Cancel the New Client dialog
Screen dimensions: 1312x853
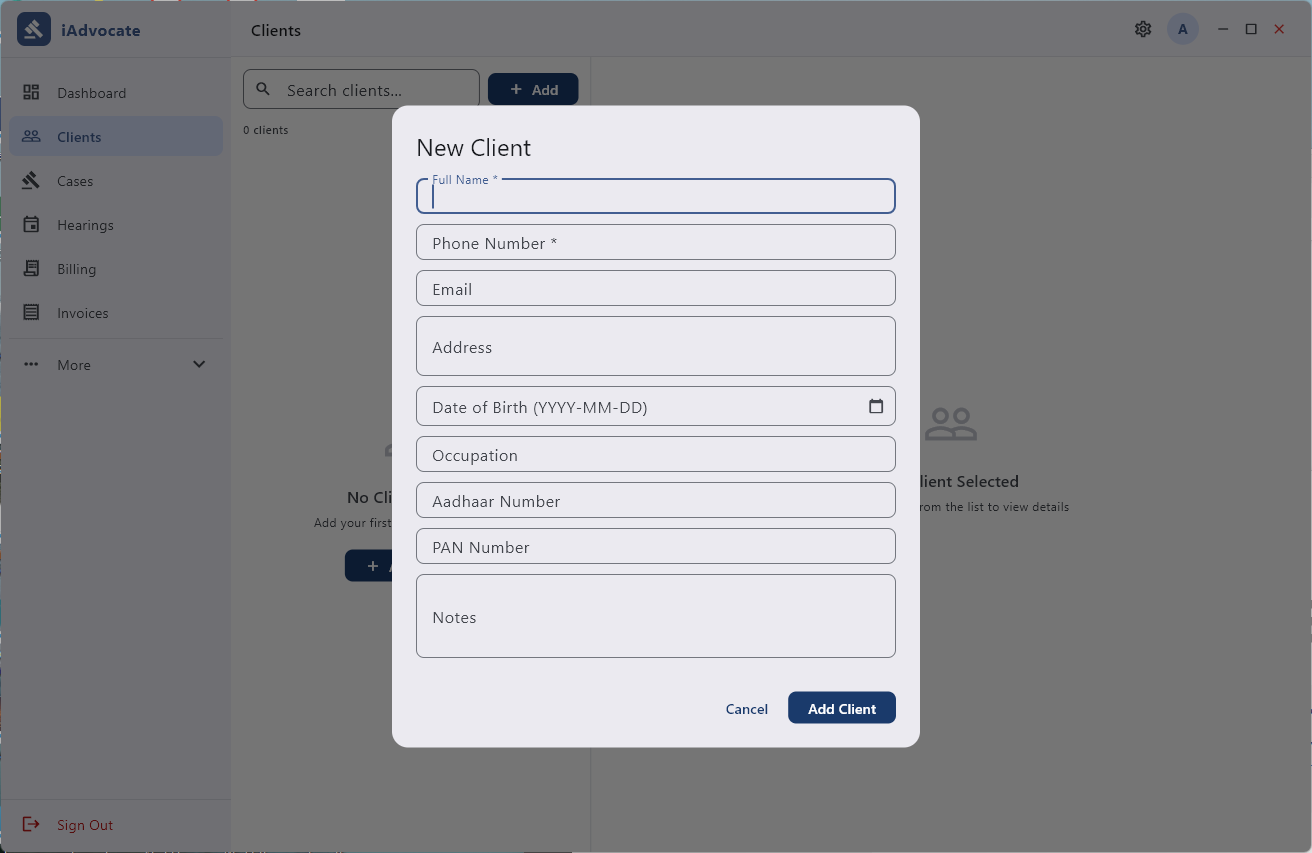(x=747, y=708)
